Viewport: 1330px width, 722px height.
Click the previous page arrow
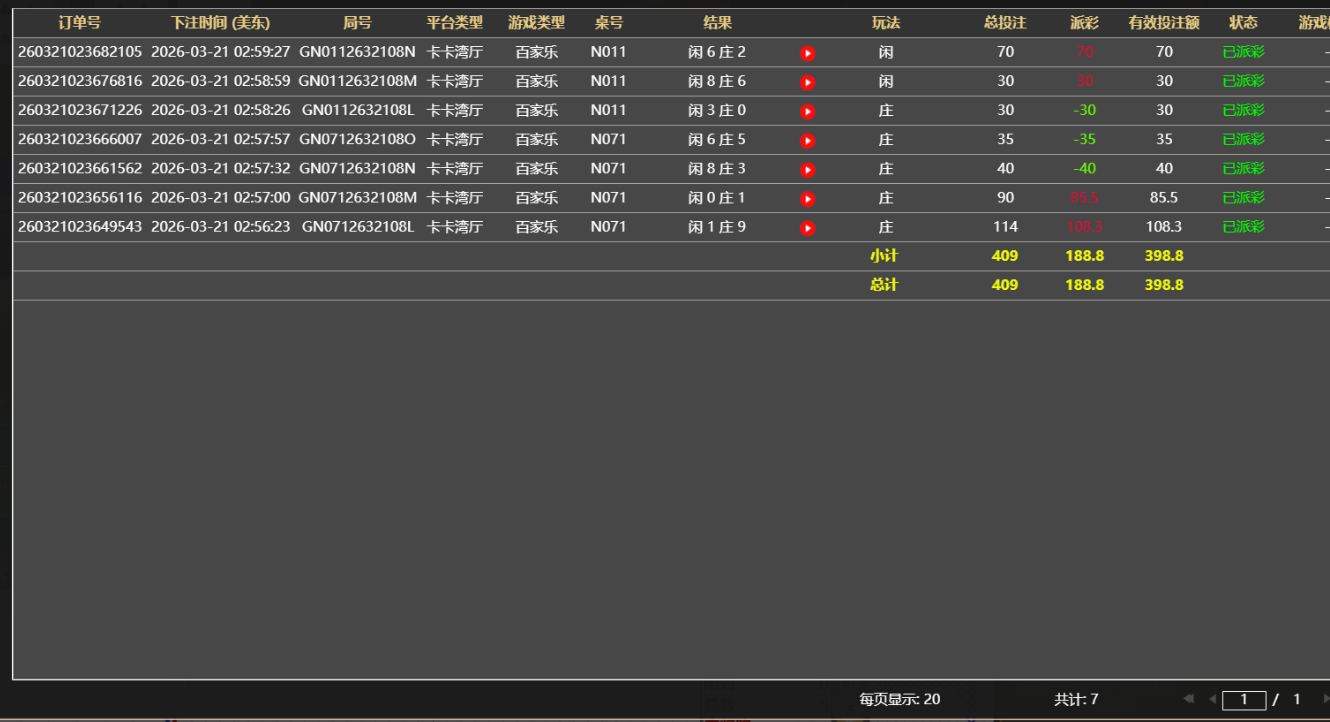[x=1212, y=699]
